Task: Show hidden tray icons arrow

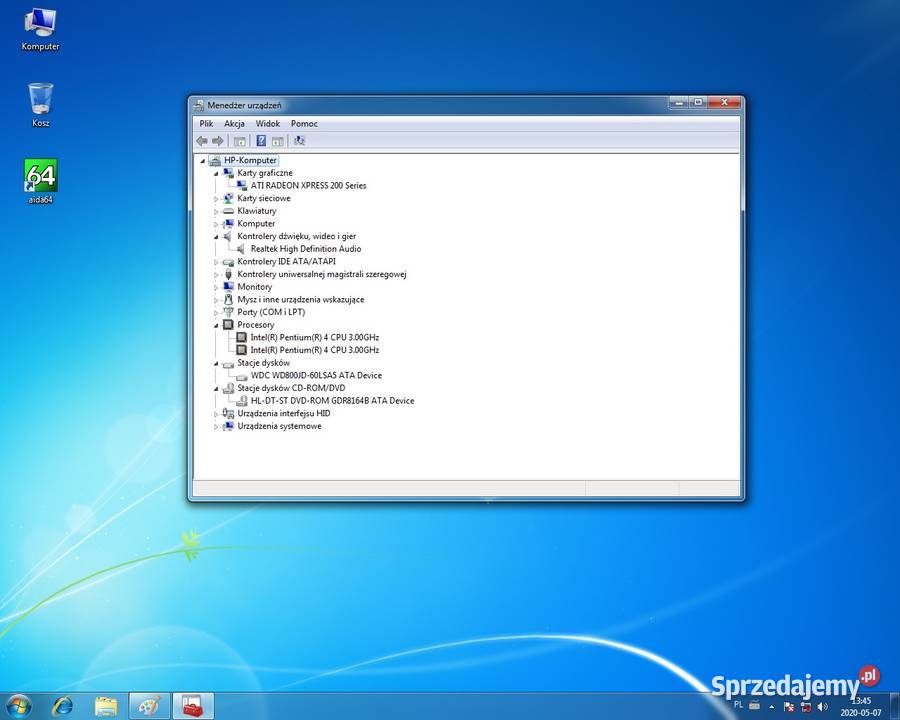Action: (x=772, y=707)
